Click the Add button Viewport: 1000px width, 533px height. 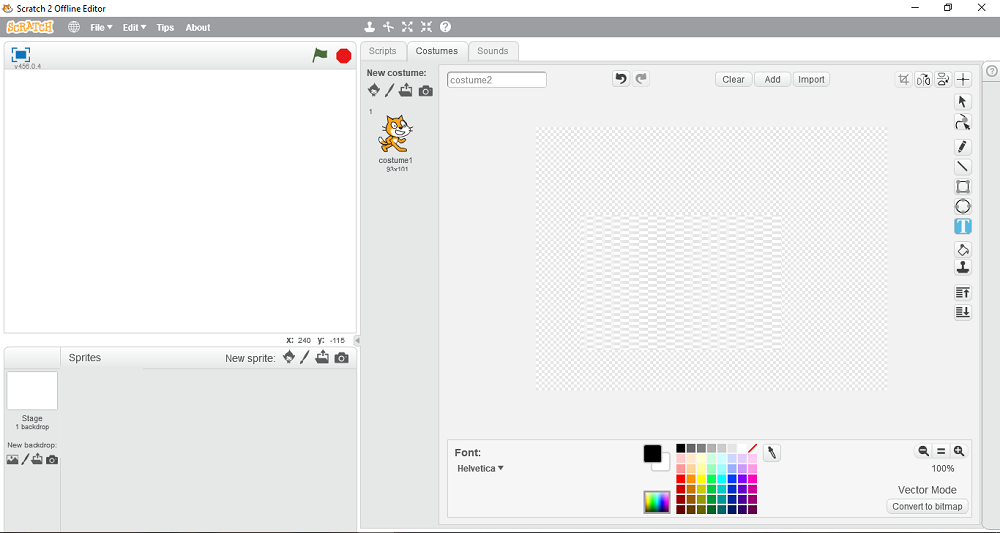[x=772, y=80]
